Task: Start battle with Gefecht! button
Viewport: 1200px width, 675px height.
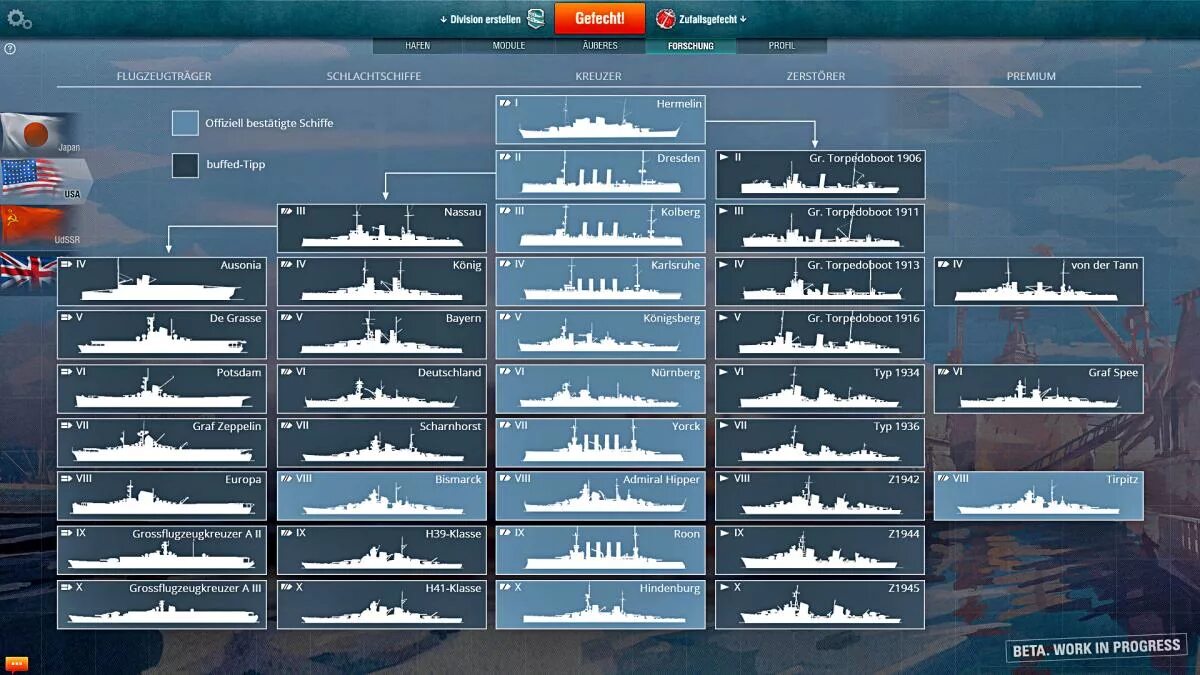Action: tap(600, 18)
